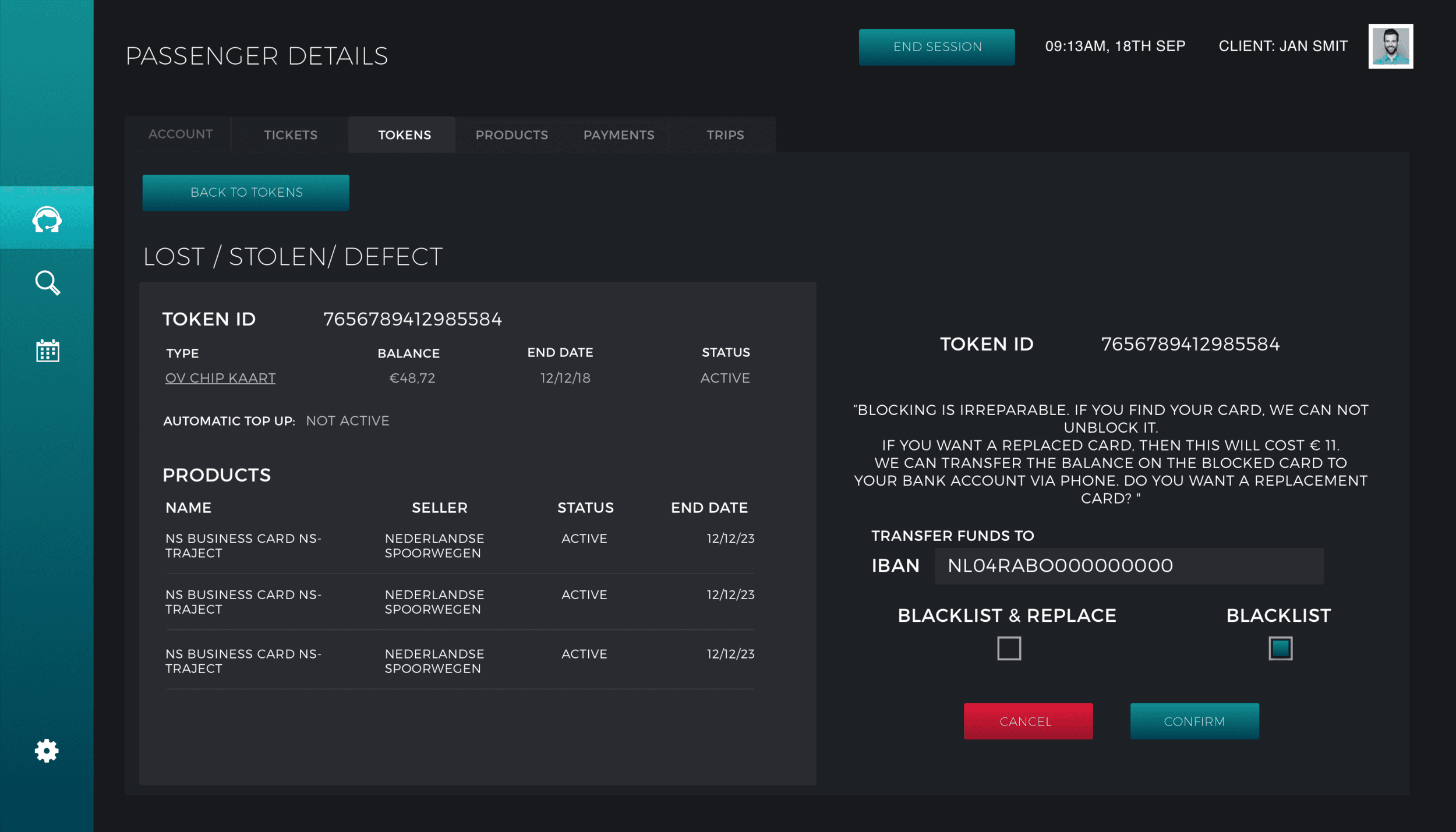The height and width of the screenshot is (832, 1456).
Task: Uncheck the Blacklist checkbox
Action: click(1280, 648)
